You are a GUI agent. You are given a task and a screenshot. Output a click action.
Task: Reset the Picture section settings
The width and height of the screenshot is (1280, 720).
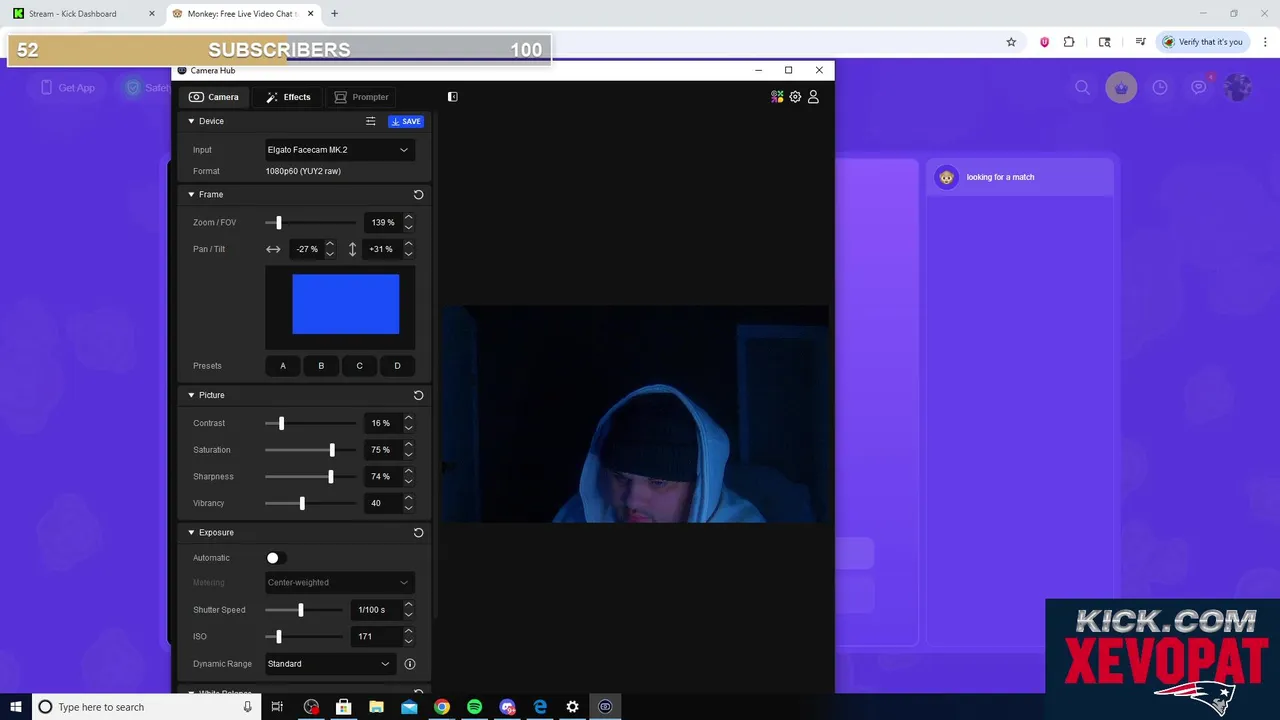coord(418,395)
